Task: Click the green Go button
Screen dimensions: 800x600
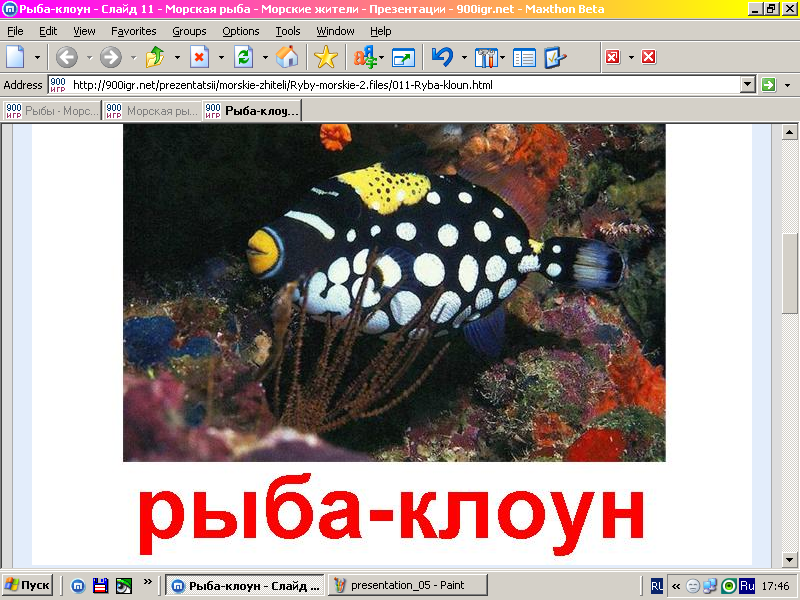Action: 768,85
